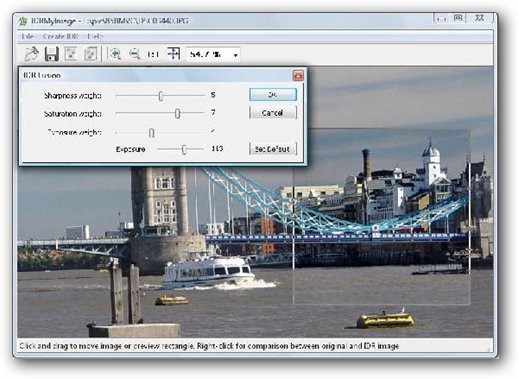This screenshot has width=519, height=379.
Task: Click the Set Default button
Action: tap(273, 149)
